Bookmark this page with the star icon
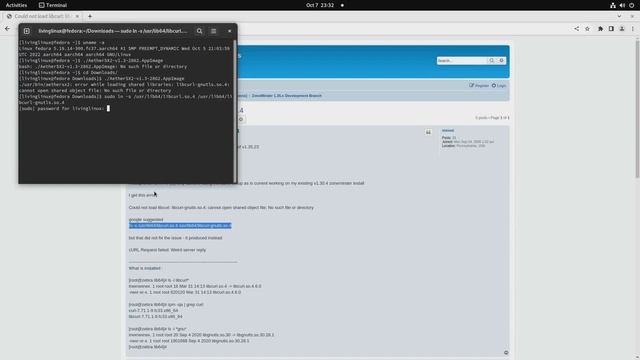The width and height of the screenshot is (640, 360). (587, 29)
